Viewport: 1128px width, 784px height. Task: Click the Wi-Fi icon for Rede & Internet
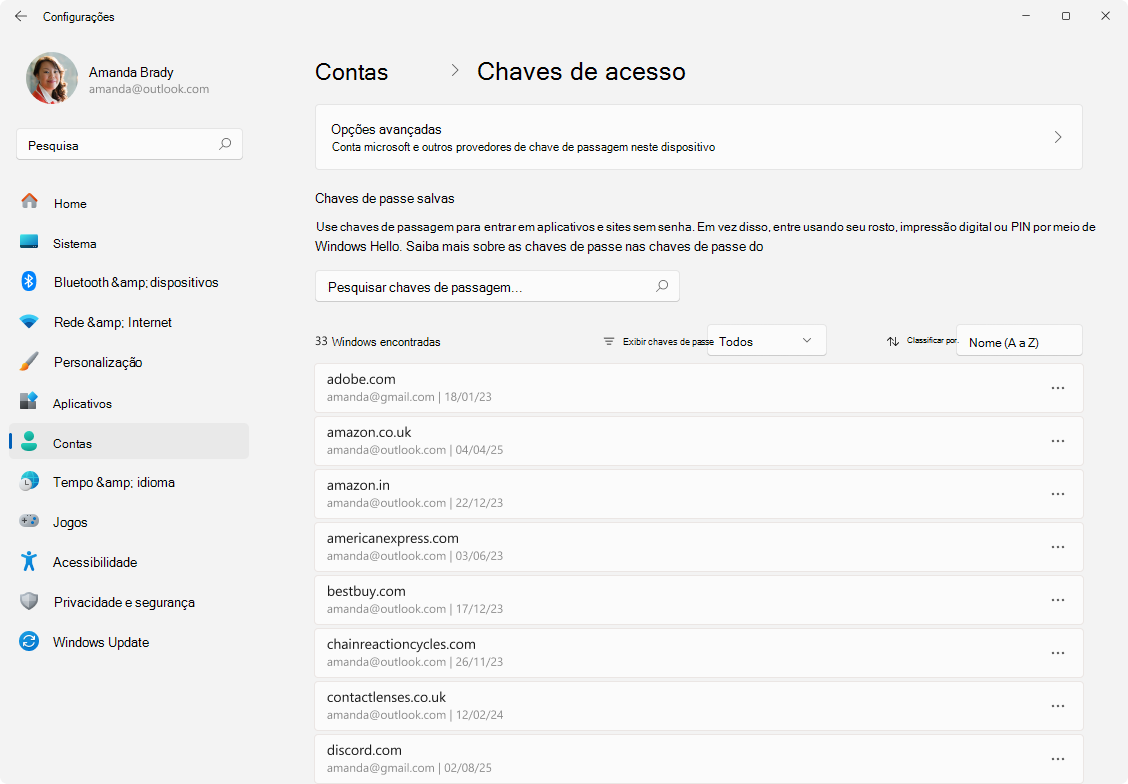(29, 322)
